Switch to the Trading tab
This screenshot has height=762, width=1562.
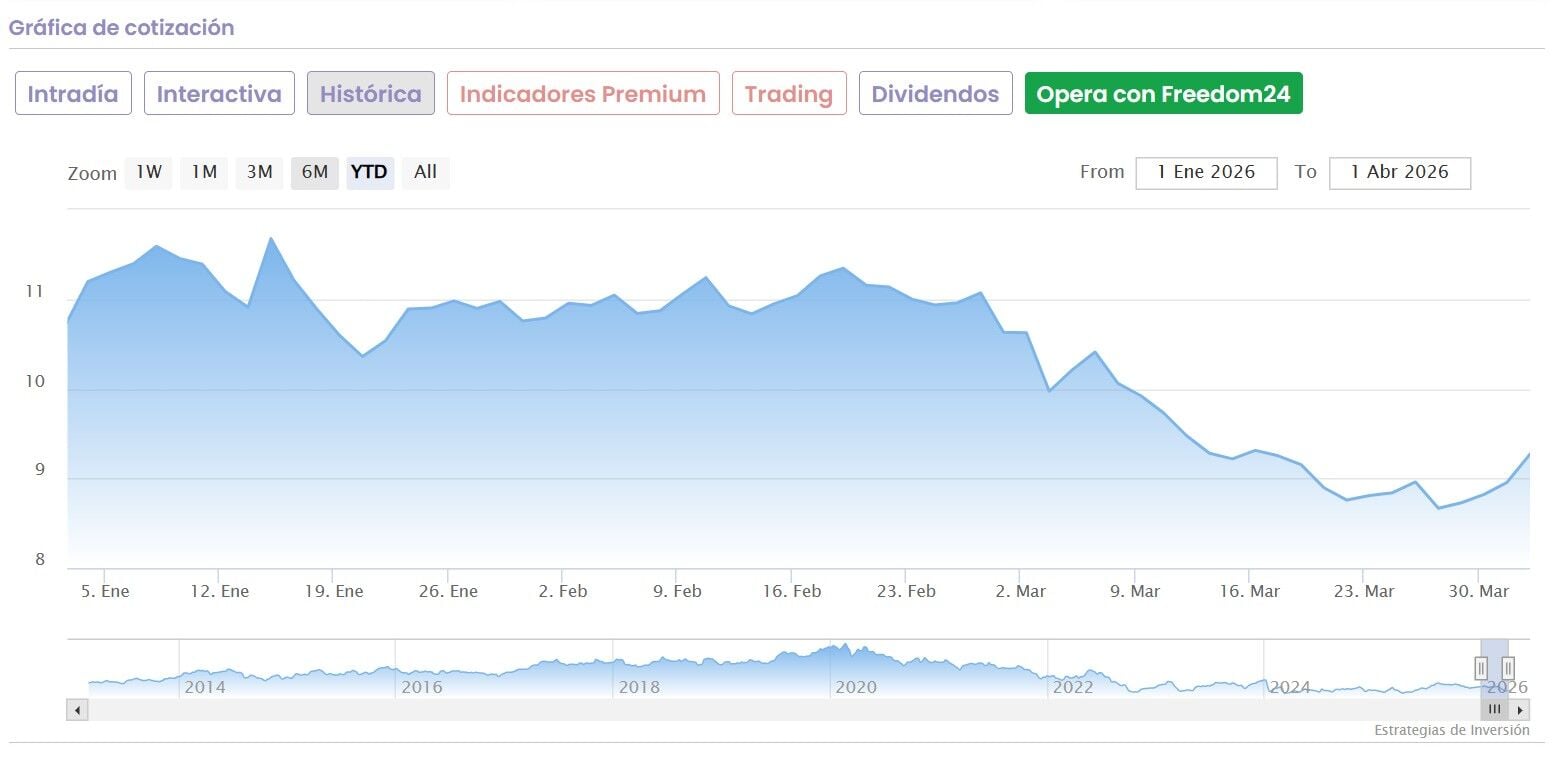point(789,94)
